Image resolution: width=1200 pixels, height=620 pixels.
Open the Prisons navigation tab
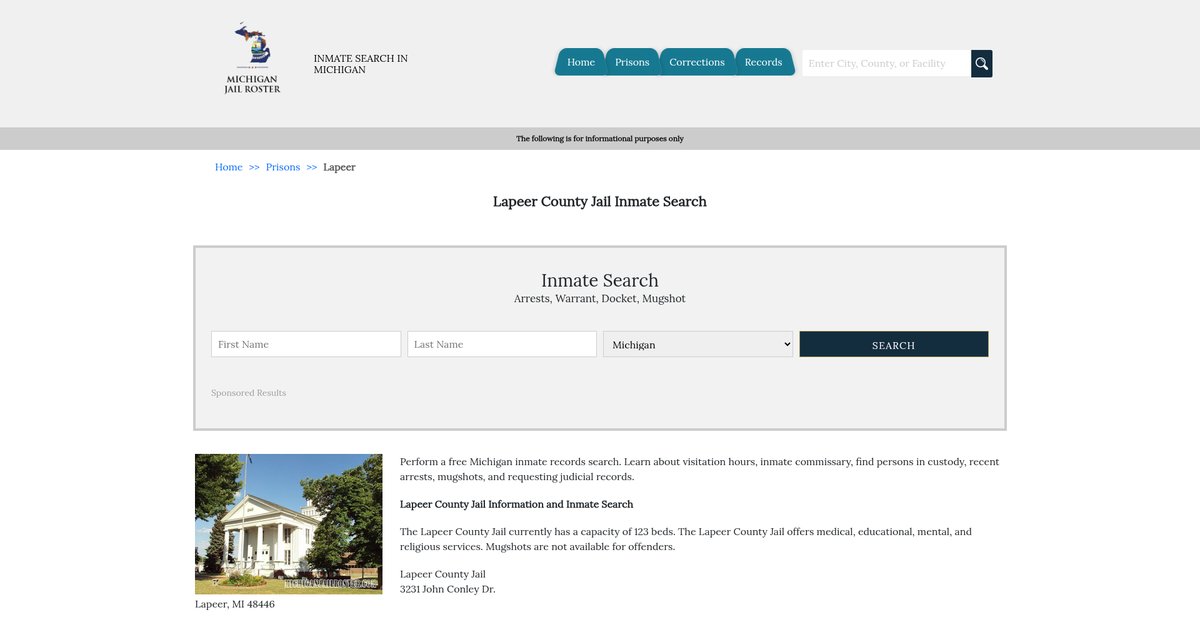632,62
